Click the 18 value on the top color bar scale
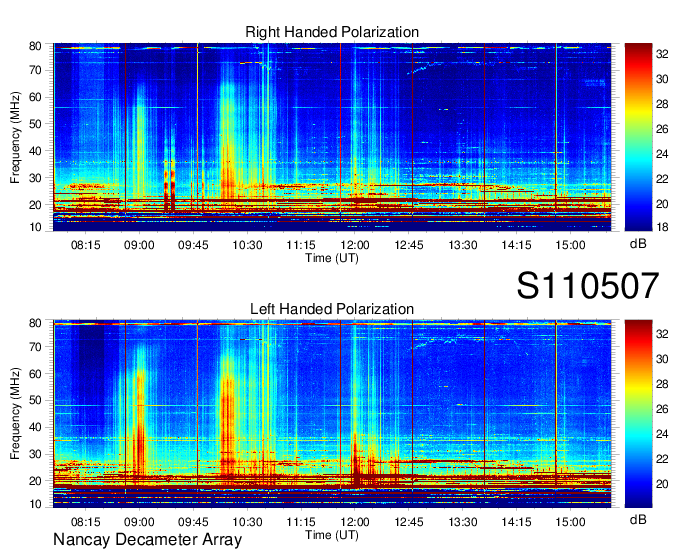Image resolution: width=680 pixels, height=552 pixels. click(x=662, y=226)
